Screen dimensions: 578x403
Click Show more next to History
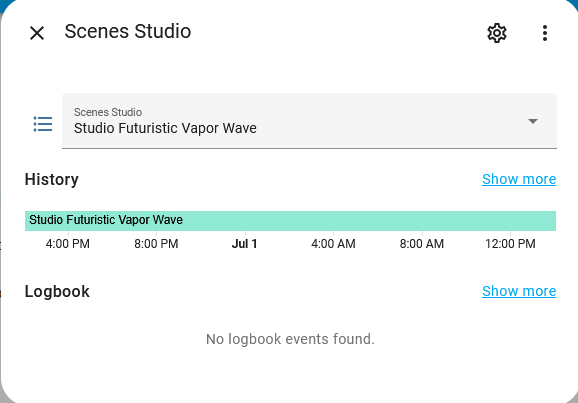519,179
